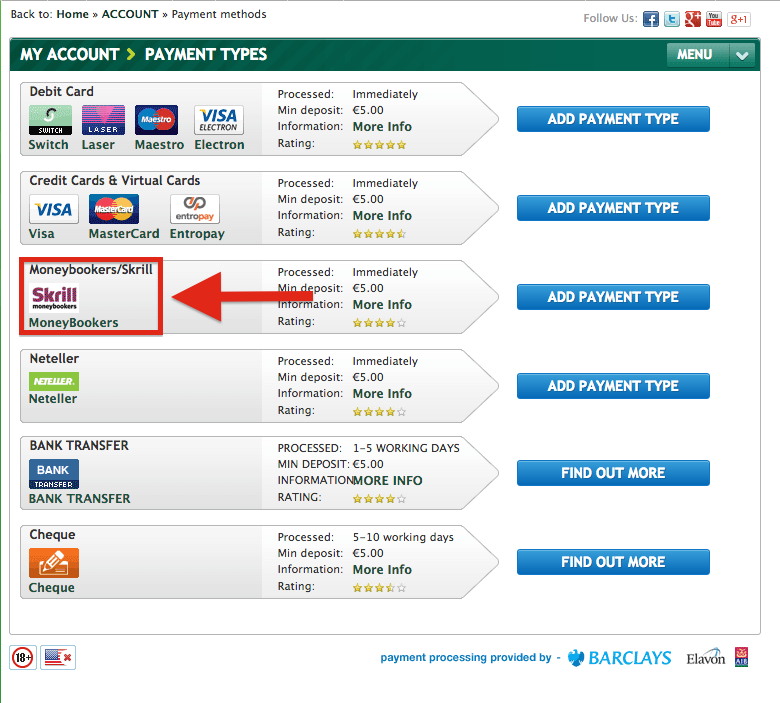Click the Laser label text

[98, 145]
